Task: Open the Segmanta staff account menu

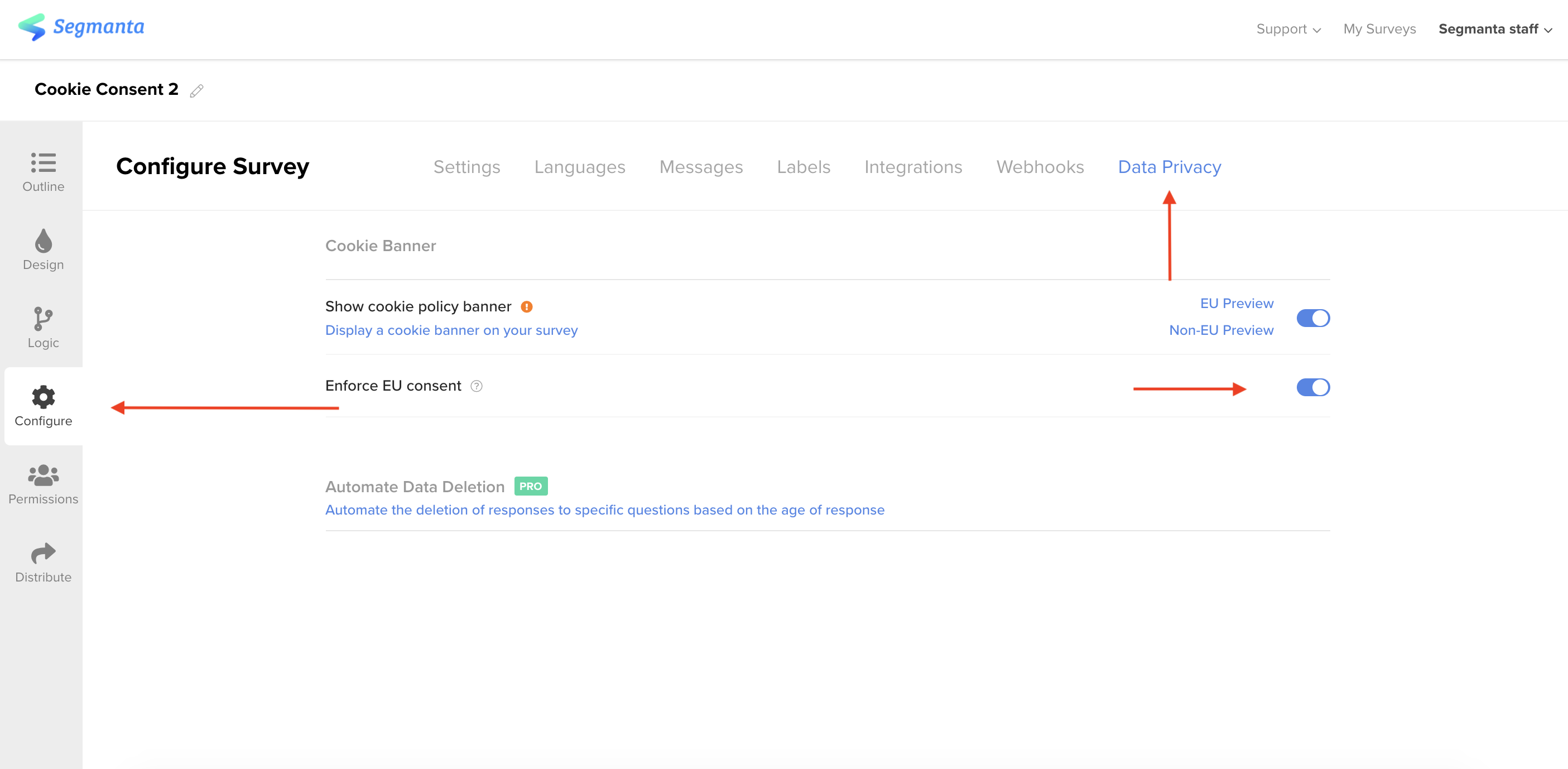Action: (1495, 29)
